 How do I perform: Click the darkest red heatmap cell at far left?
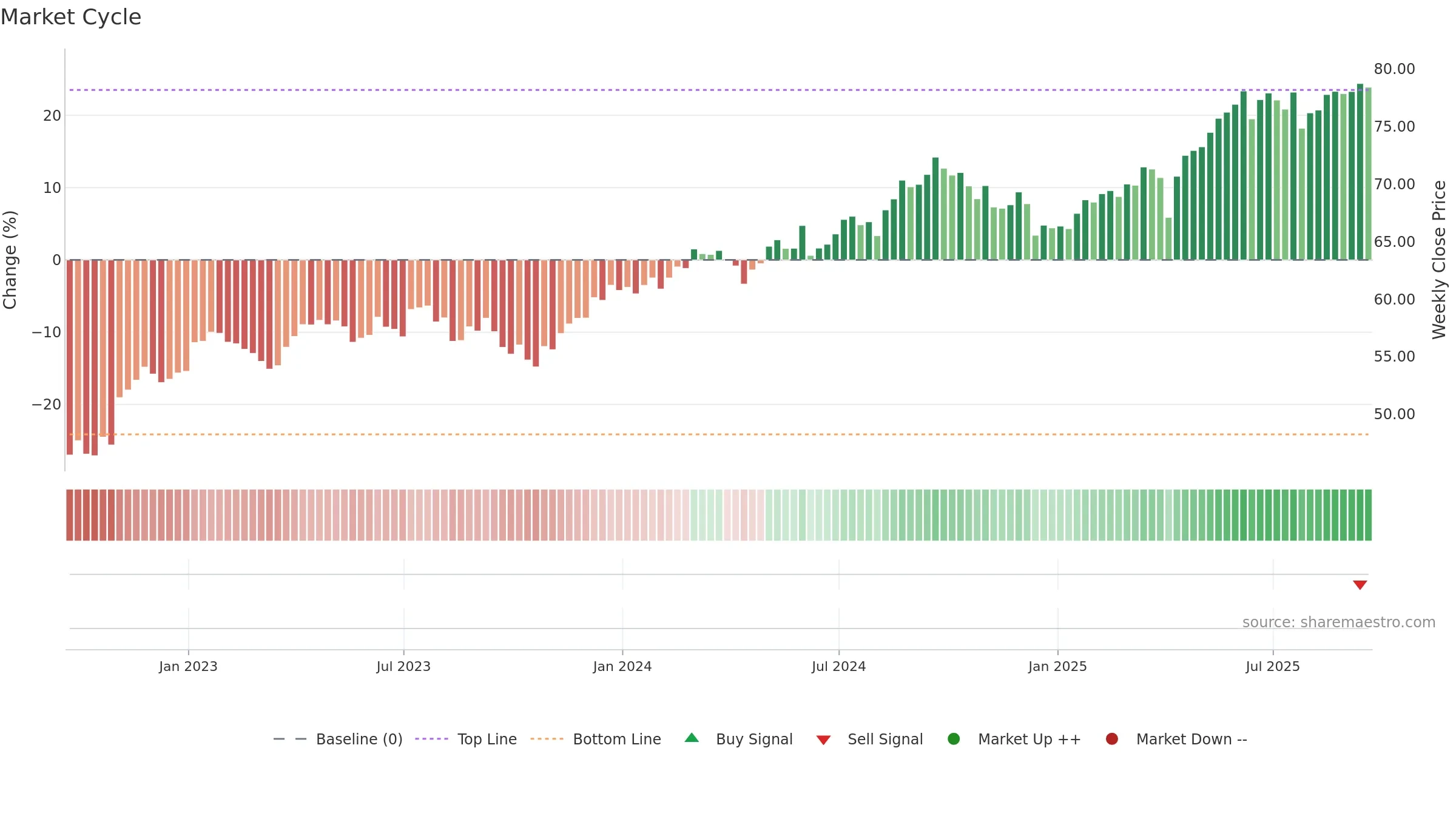click(x=70, y=515)
